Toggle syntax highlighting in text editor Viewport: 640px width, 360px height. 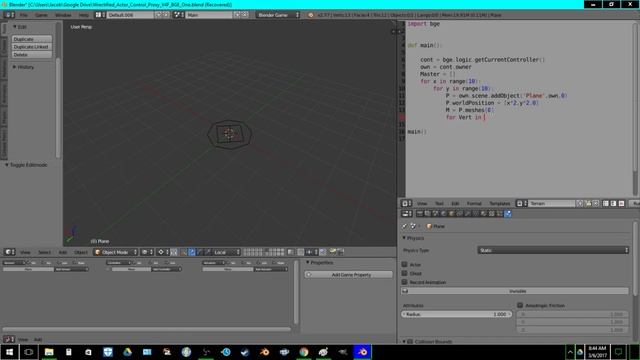pyautogui.click(x=621, y=203)
